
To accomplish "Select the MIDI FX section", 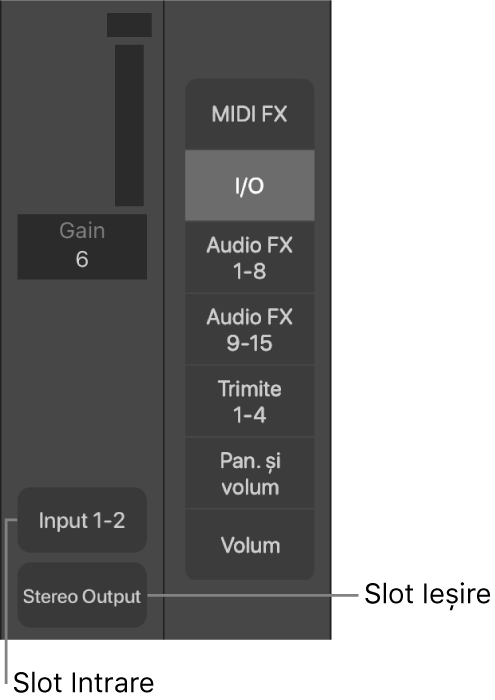I will pyautogui.click(x=250, y=114).
